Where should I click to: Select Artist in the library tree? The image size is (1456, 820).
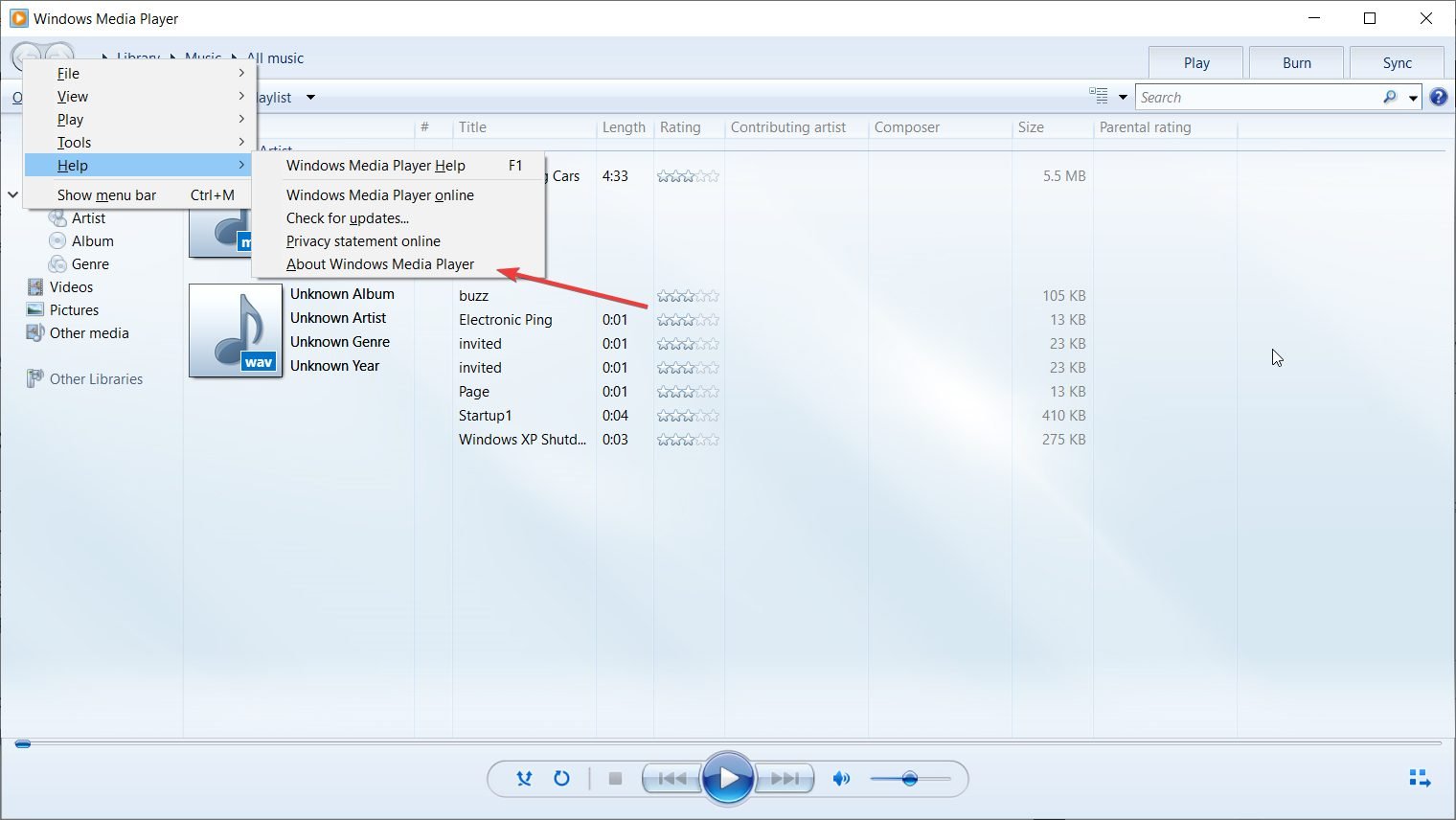(88, 218)
